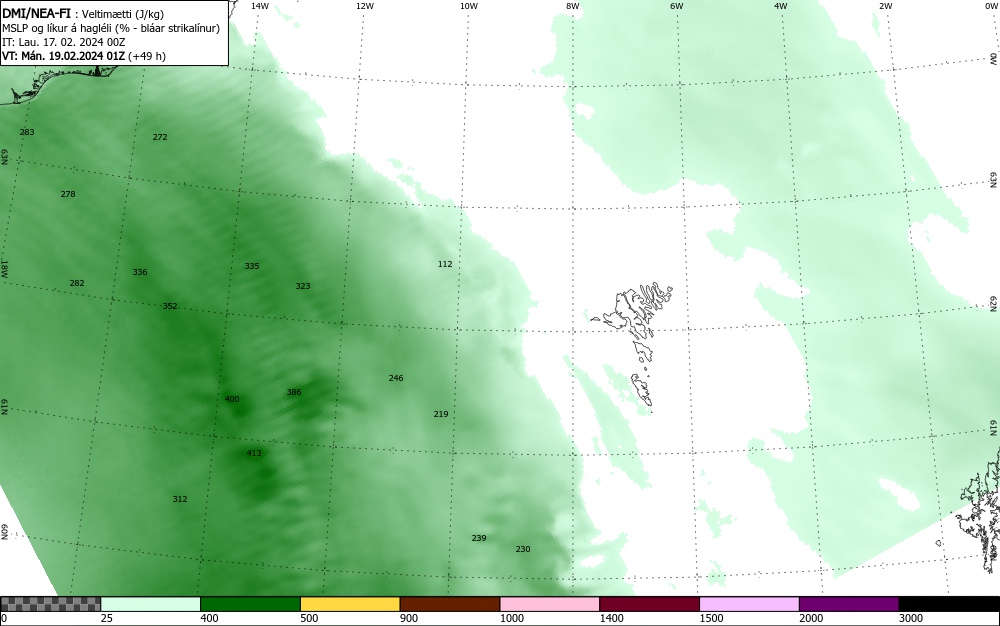This screenshot has height=626, width=1000.
Task: Select the map value 386
Action: coord(294,392)
